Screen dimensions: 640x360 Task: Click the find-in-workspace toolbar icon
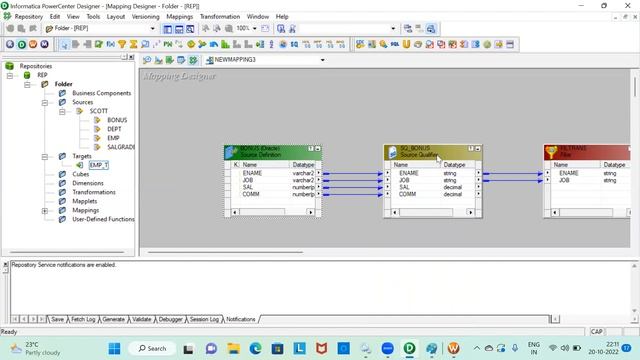pos(281,29)
